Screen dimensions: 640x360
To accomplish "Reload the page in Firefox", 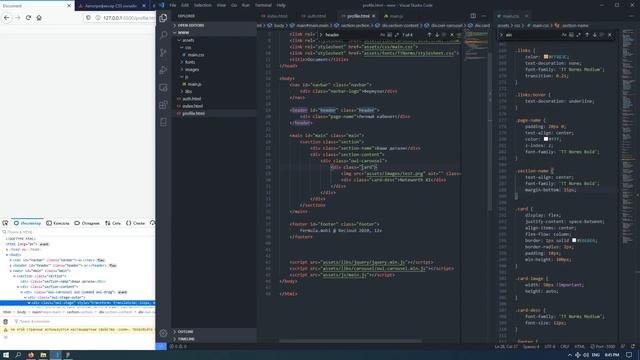I will coord(28,18).
